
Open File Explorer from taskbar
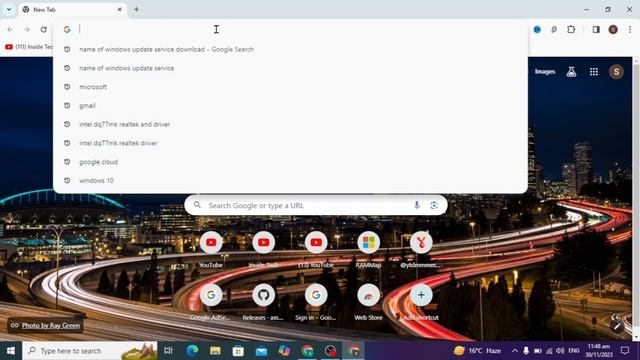click(x=215, y=351)
